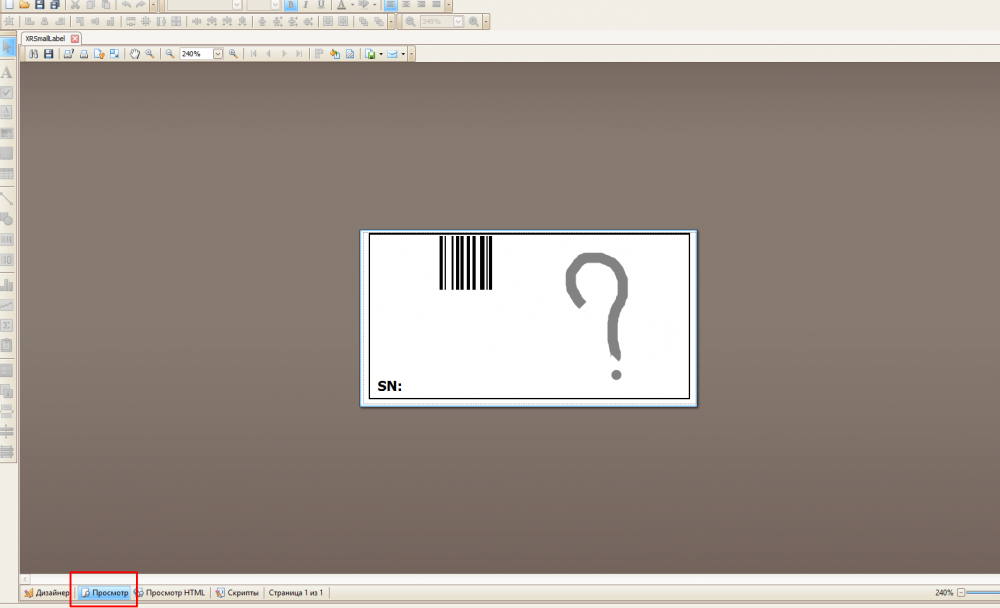Open the Скрипты tab

tap(237, 593)
